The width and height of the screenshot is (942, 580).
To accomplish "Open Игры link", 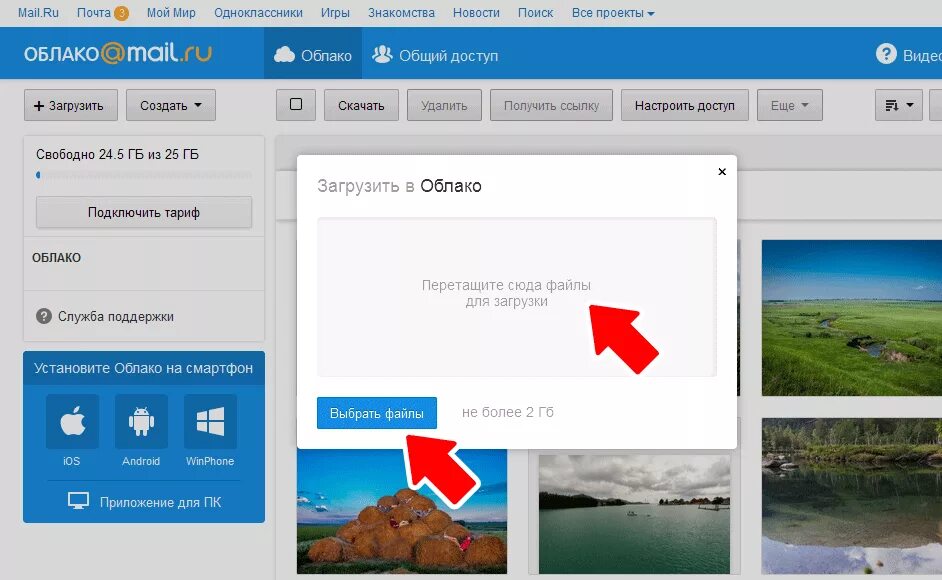I will [x=335, y=13].
